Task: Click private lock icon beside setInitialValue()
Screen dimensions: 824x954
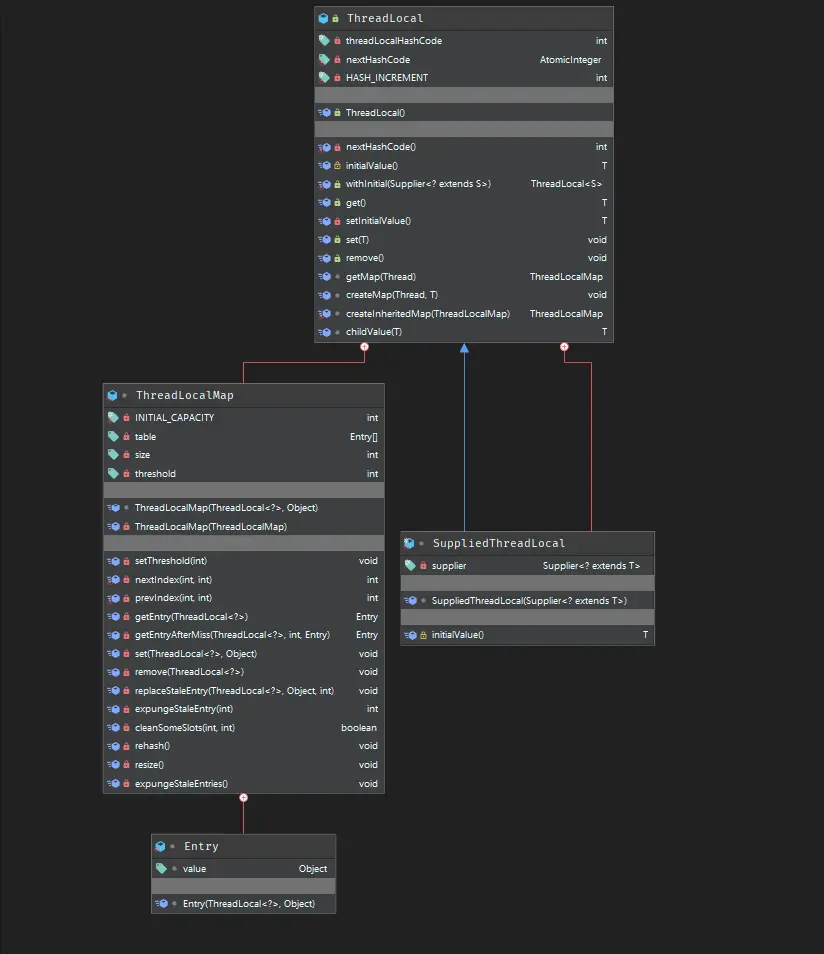Action: point(337,221)
